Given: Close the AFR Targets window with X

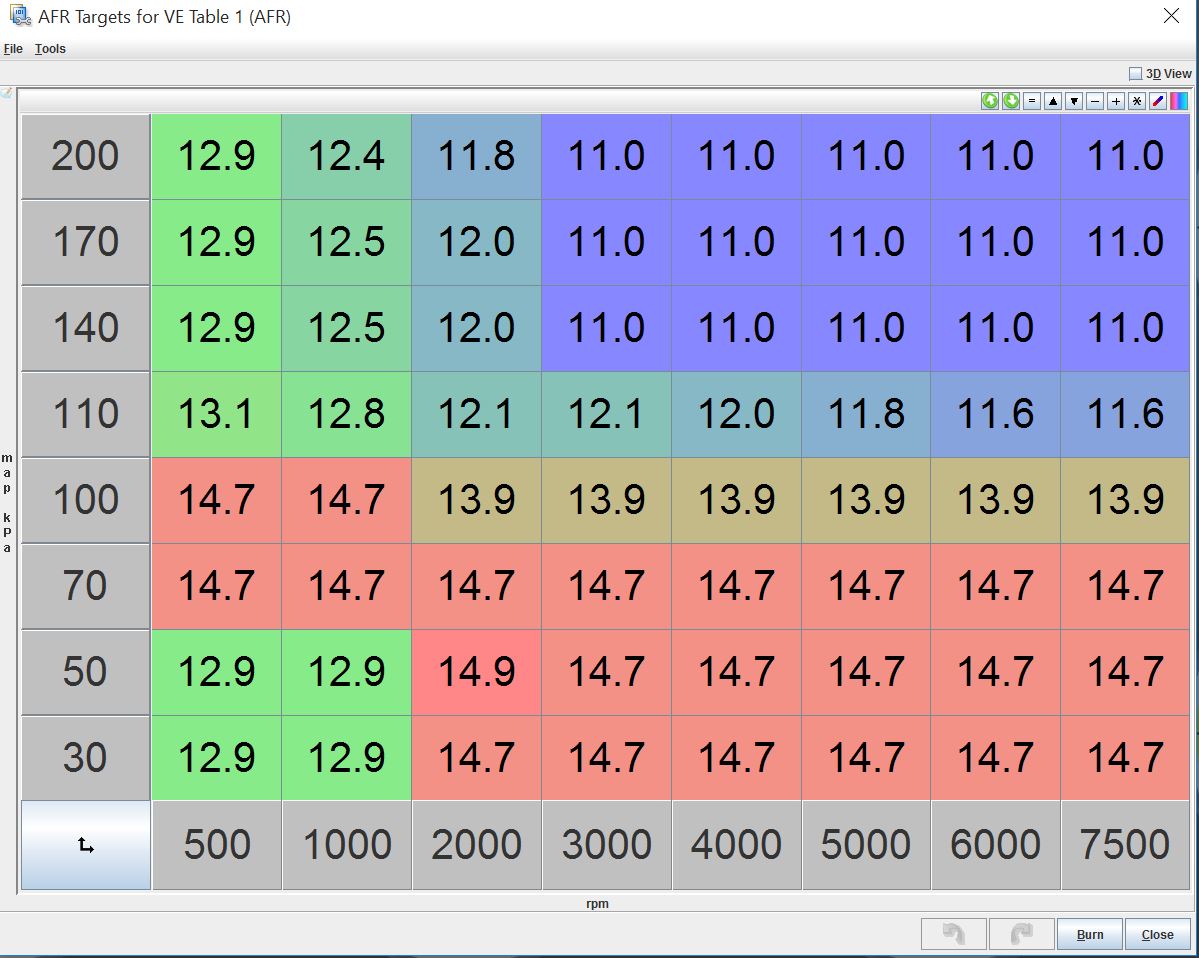Looking at the screenshot, I should [1171, 15].
